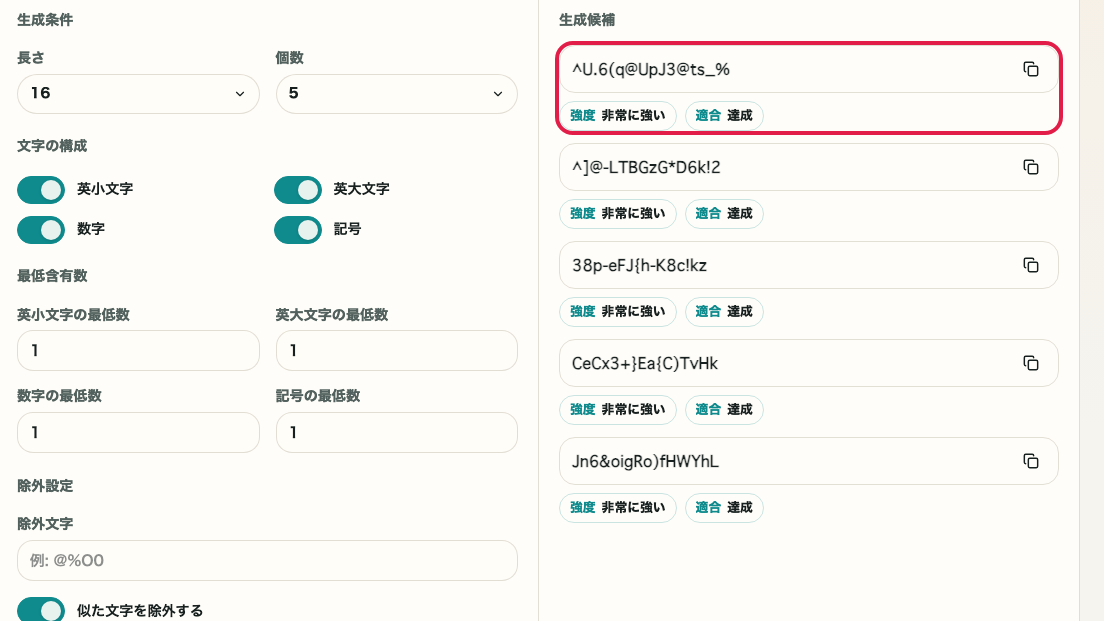
Task: Click the 最低含有数 section label
Action: click(52, 275)
